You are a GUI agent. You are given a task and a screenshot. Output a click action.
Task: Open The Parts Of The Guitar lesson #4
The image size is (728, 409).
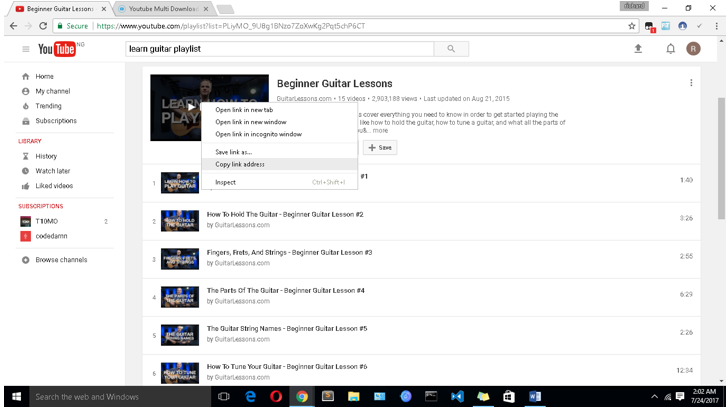click(x=286, y=291)
